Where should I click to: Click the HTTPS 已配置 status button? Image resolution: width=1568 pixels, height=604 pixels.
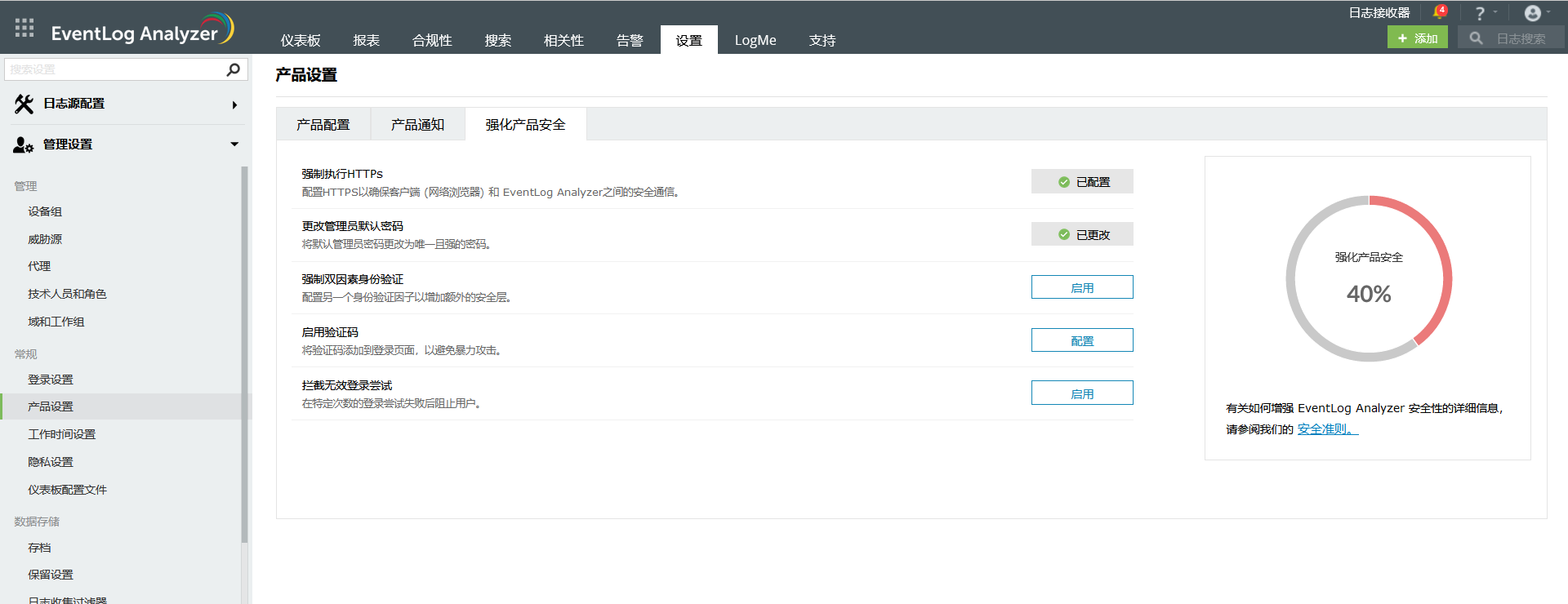click(x=1081, y=182)
